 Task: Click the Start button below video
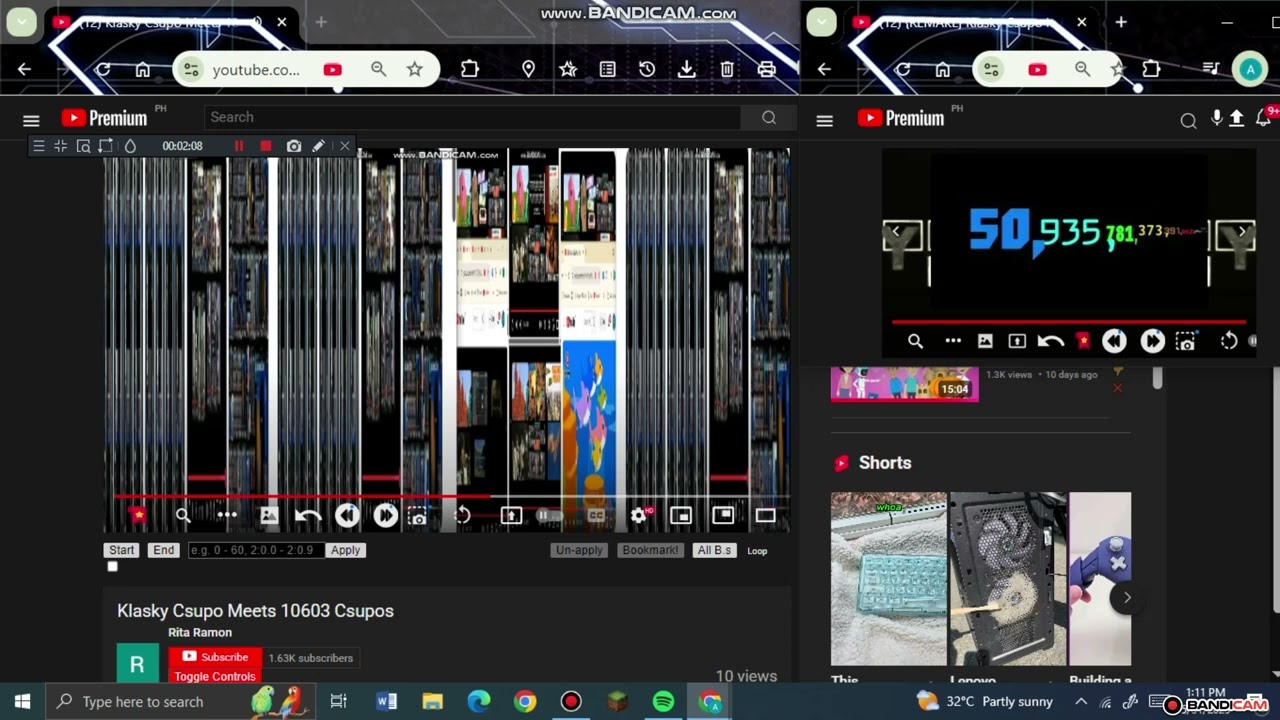point(121,550)
